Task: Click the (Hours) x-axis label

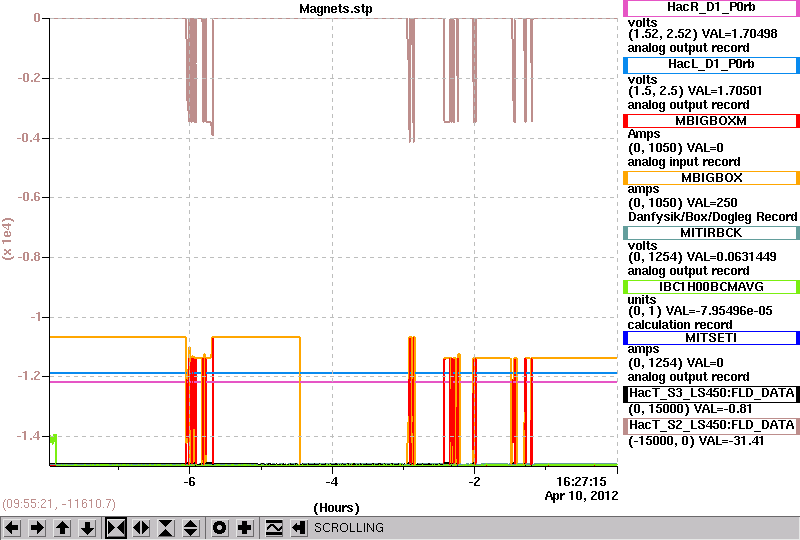Action: click(336, 508)
